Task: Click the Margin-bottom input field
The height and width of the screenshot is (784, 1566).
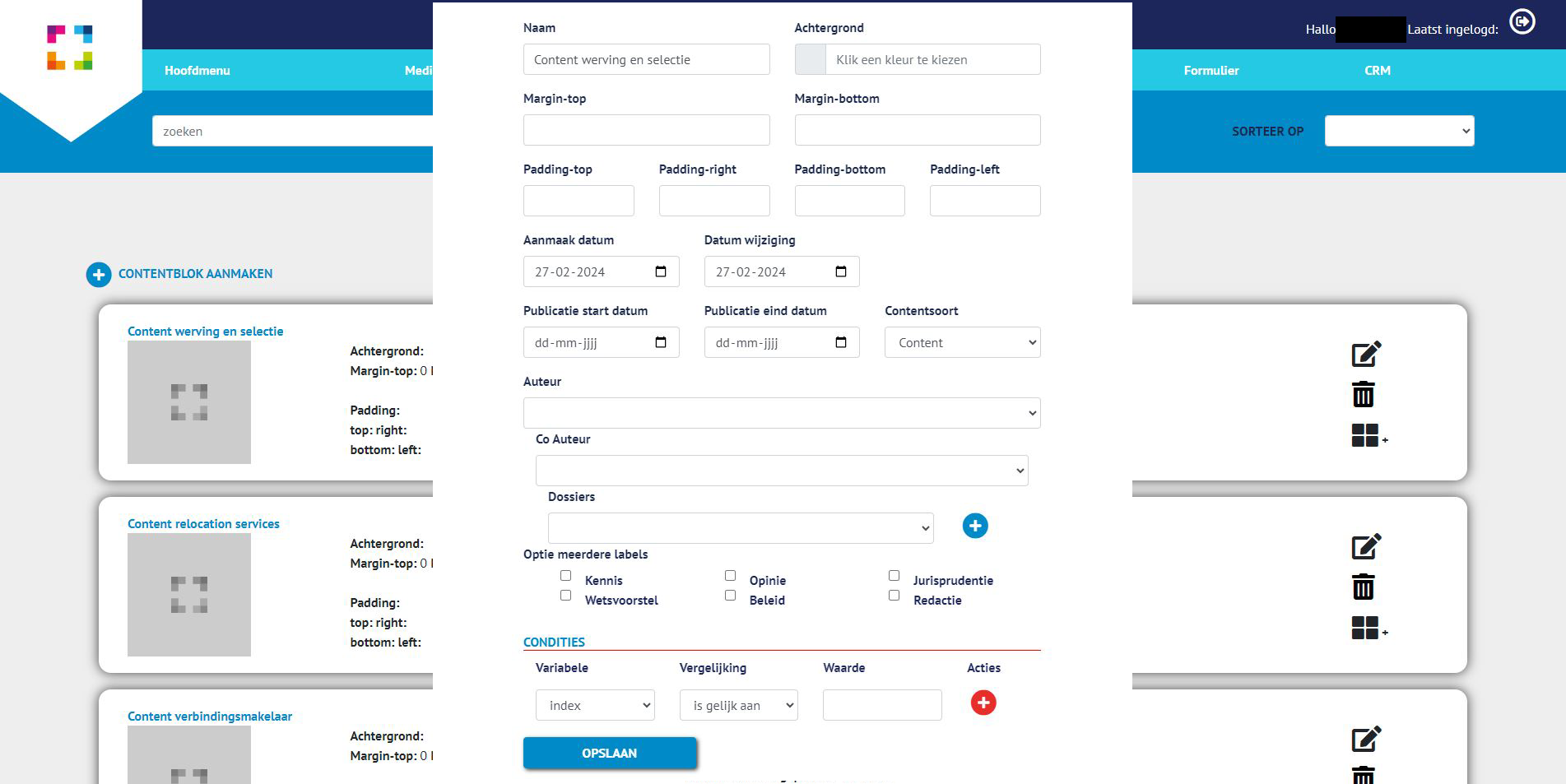Action: pos(918,130)
